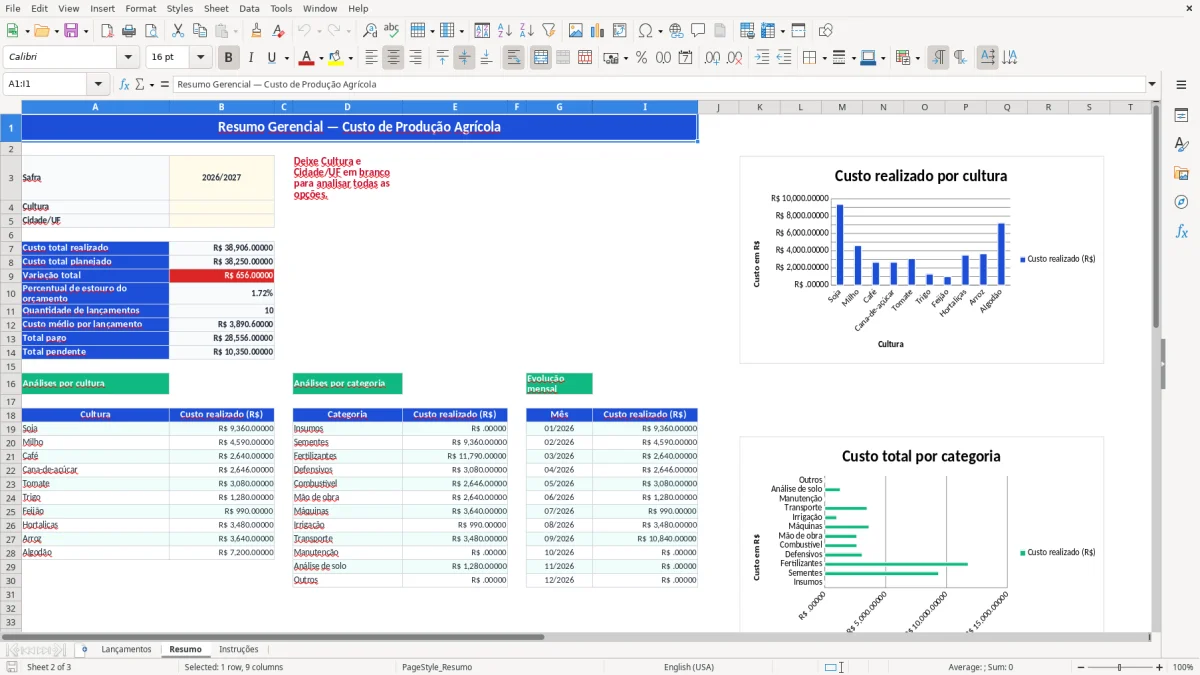Open the Data menu
The image size is (1200, 675).
coord(249,8)
